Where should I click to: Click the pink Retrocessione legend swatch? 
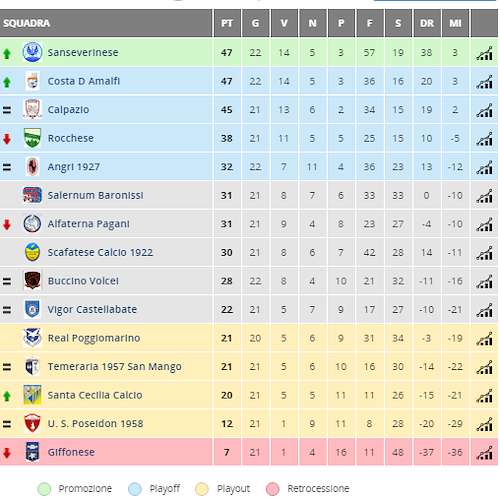point(273,489)
